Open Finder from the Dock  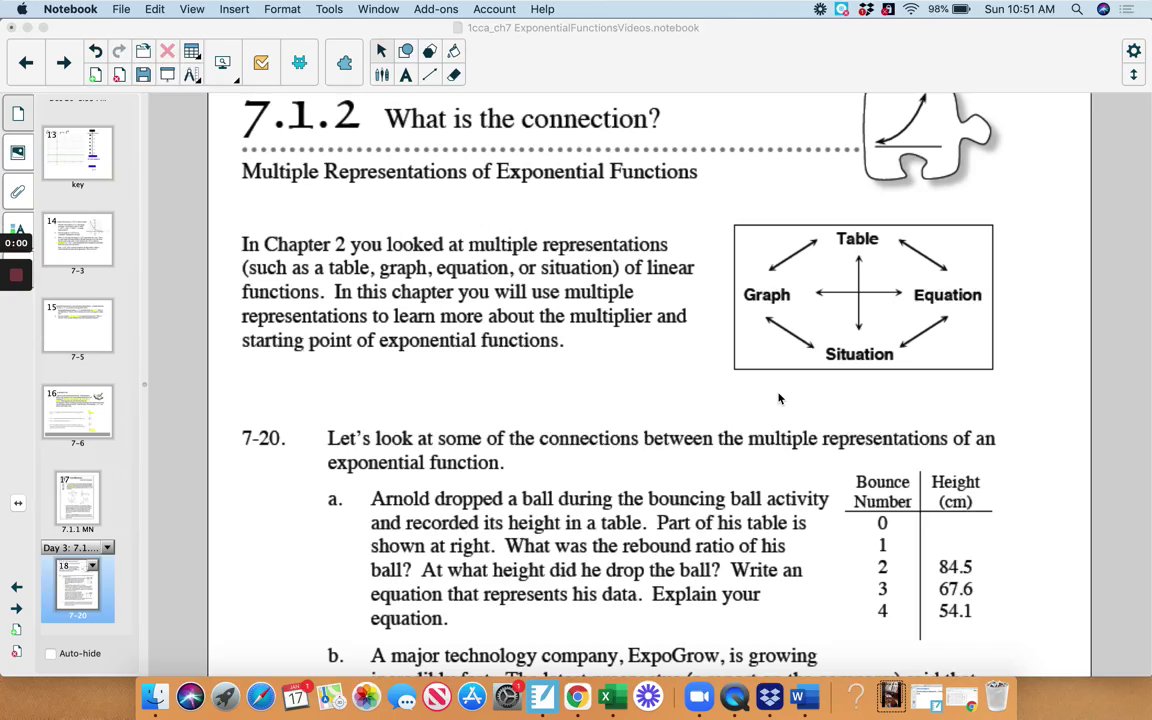[x=155, y=696]
